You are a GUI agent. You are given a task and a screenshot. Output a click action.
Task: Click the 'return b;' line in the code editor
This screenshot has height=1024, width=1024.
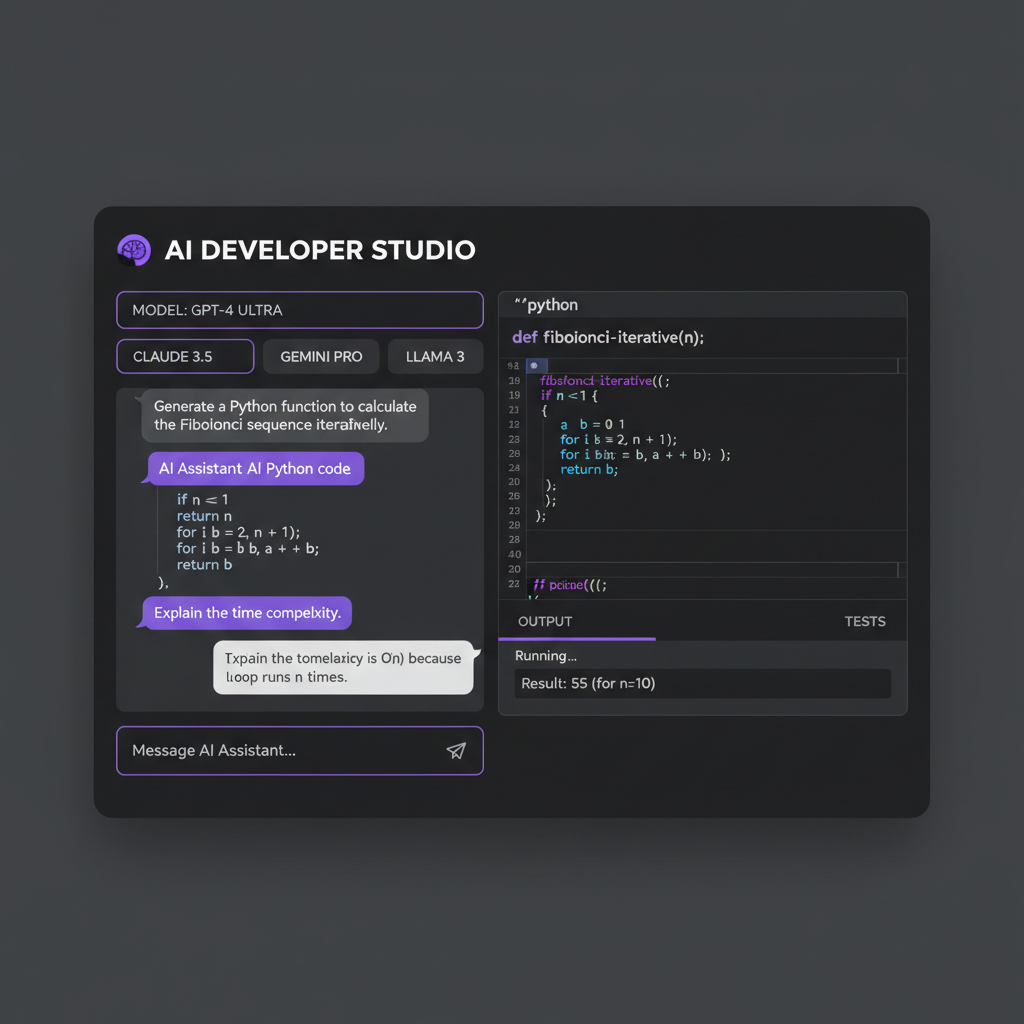(x=589, y=470)
